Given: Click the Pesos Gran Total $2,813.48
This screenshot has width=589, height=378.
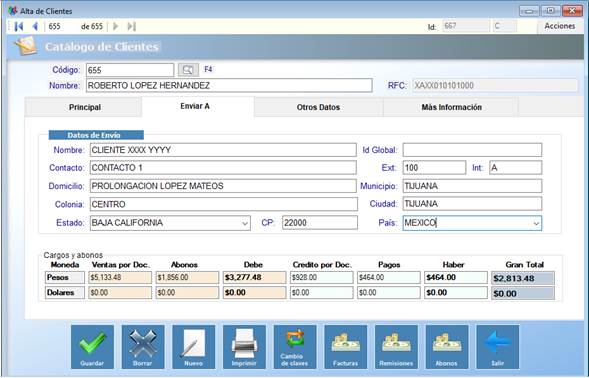Looking at the screenshot, I should coord(523,278).
